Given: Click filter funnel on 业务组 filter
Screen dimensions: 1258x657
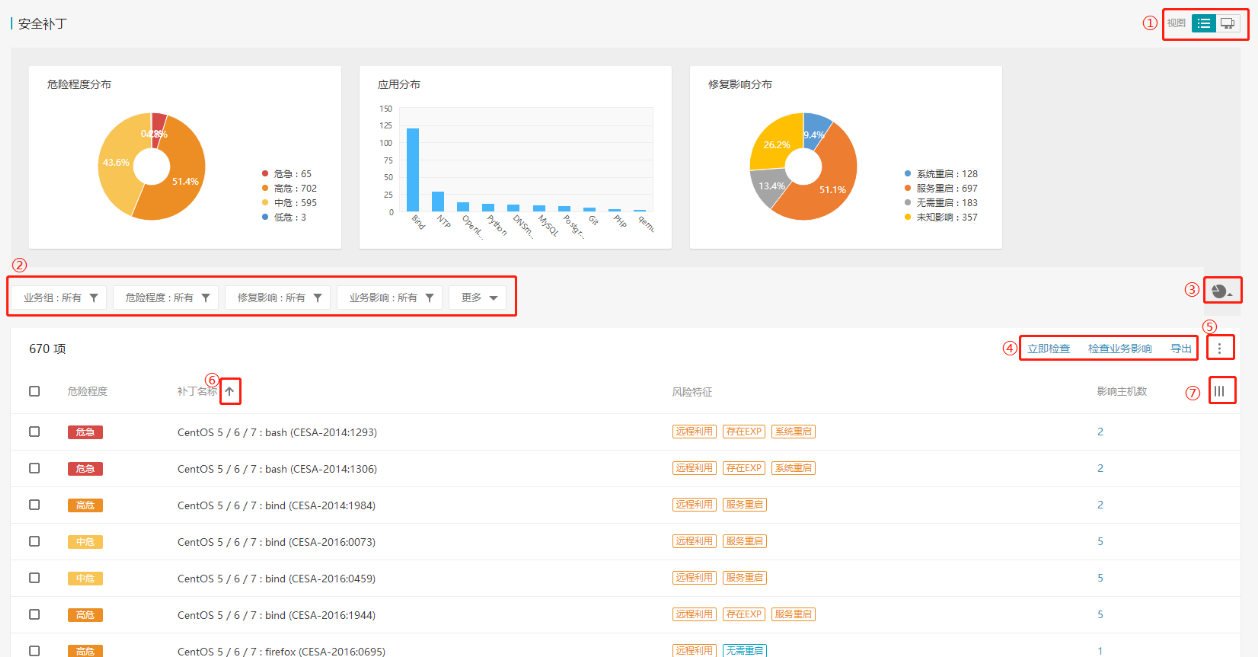Looking at the screenshot, I should coord(94,298).
